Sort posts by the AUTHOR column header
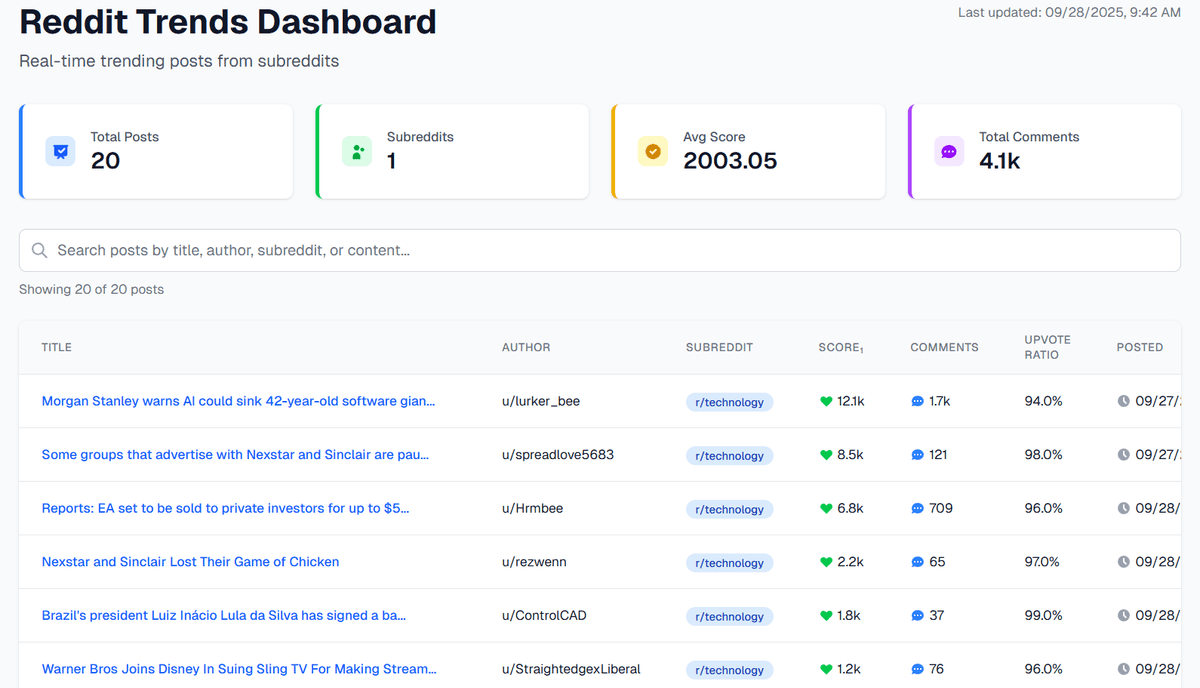This screenshot has height=688, width=1200. tap(527, 347)
